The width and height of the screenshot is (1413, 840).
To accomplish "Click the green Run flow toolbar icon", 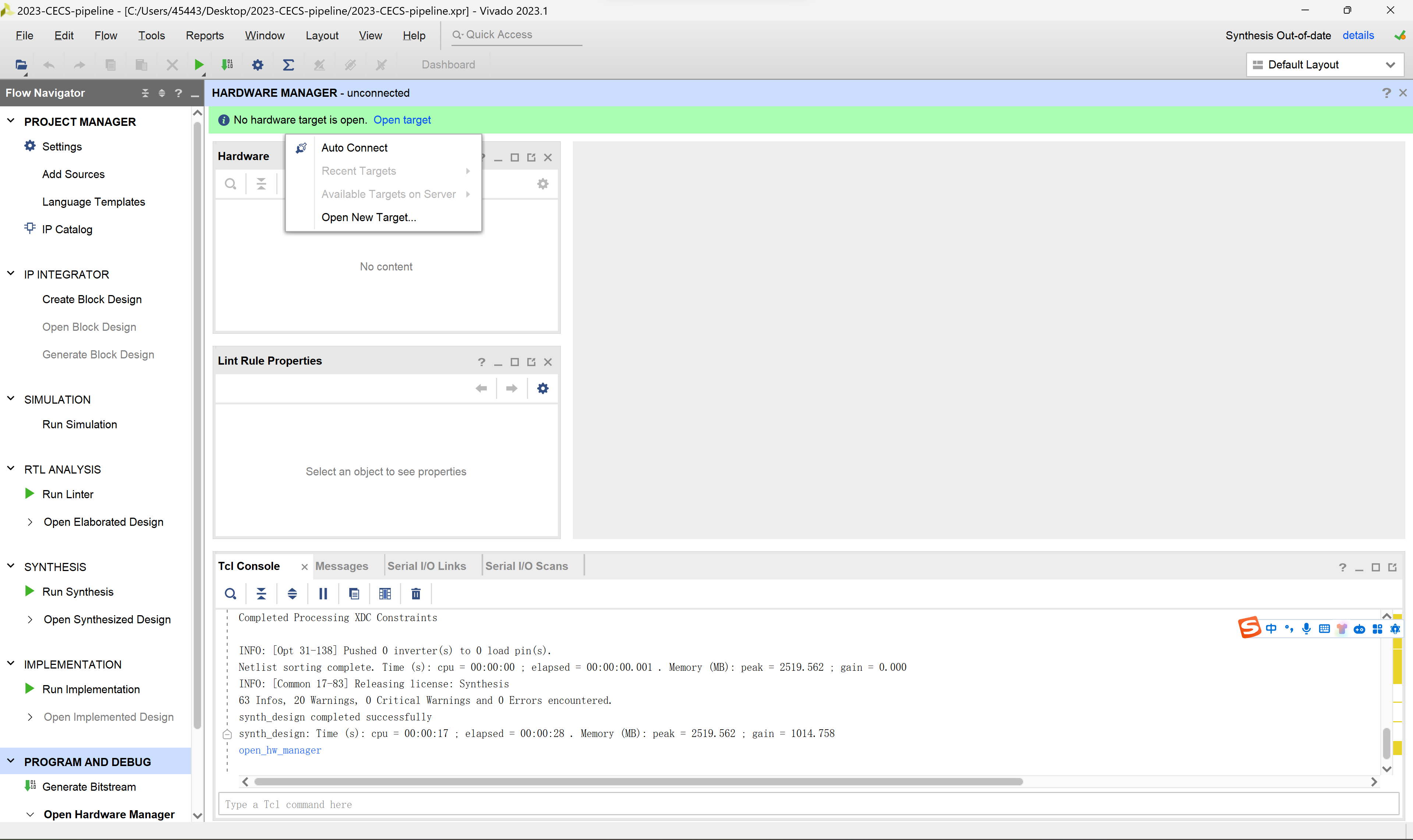I will [x=199, y=64].
